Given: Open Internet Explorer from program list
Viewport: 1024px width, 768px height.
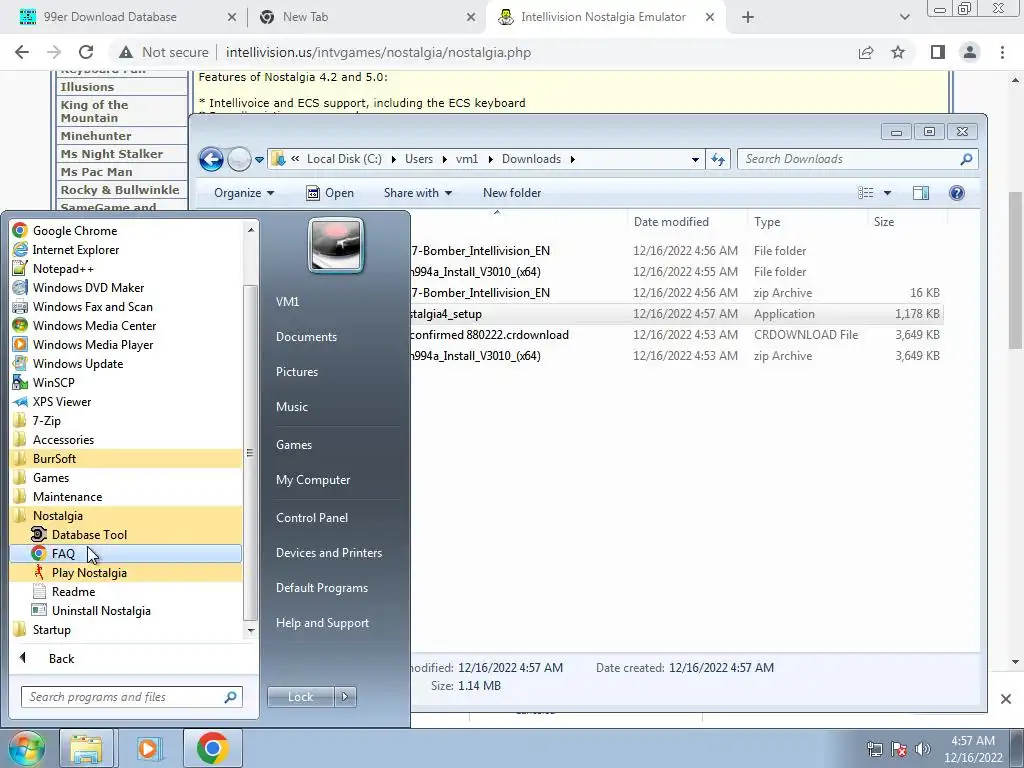Looking at the screenshot, I should click(x=126, y=249).
